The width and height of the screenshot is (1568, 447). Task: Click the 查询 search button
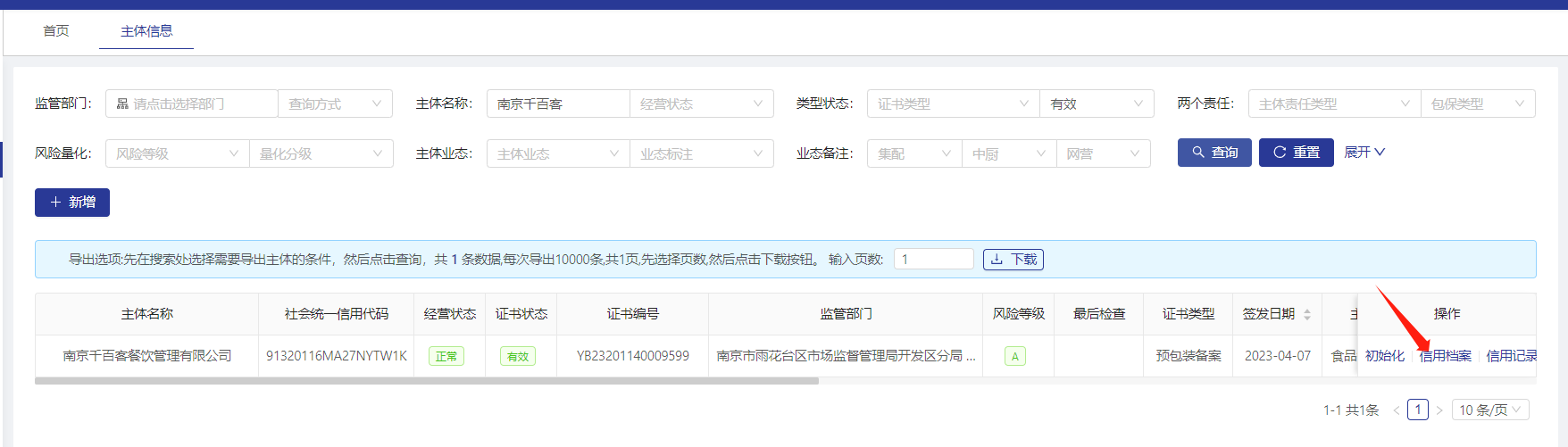1214,153
